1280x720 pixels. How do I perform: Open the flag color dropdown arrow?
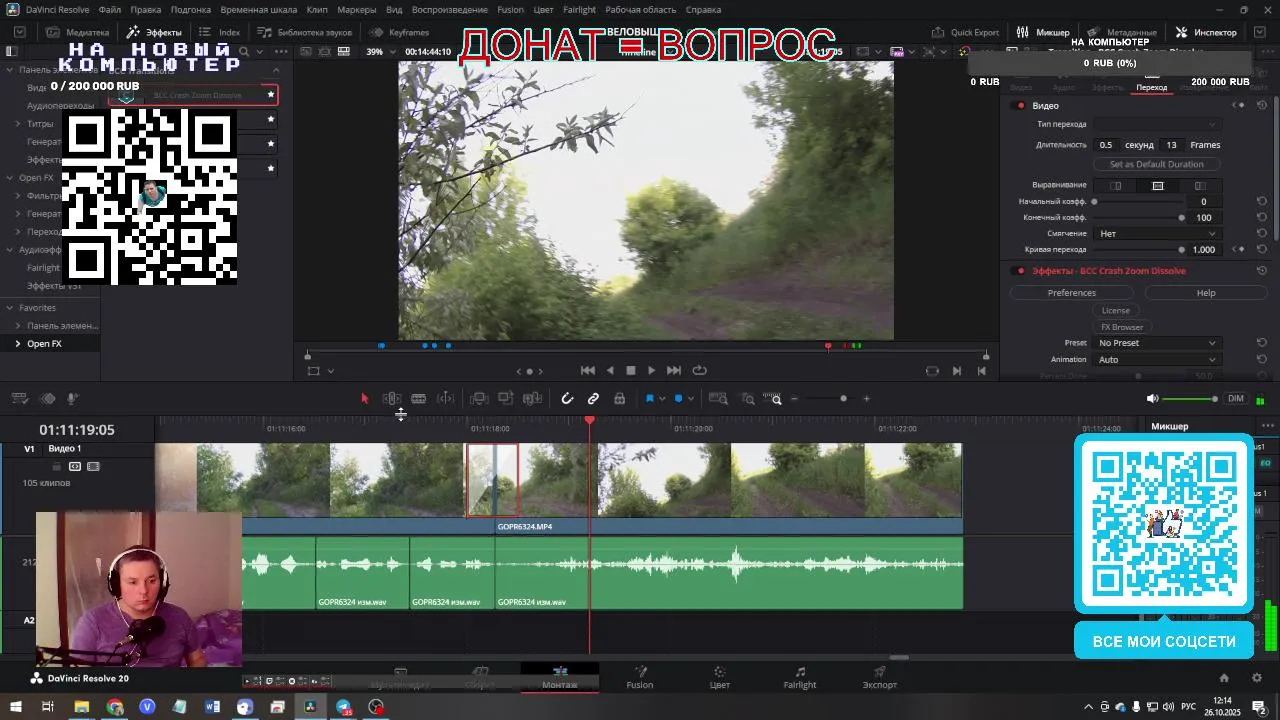pyautogui.click(x=662, y=399)
